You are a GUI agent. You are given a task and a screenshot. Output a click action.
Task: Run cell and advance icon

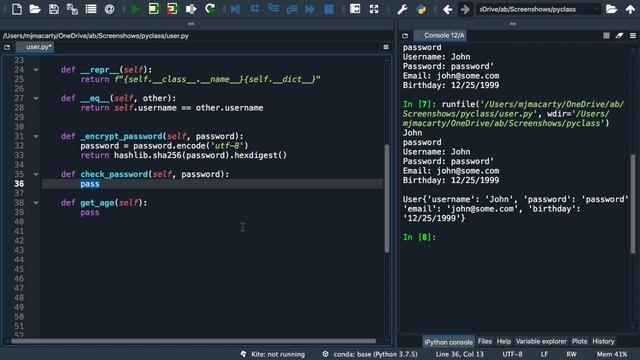(172, 9)
